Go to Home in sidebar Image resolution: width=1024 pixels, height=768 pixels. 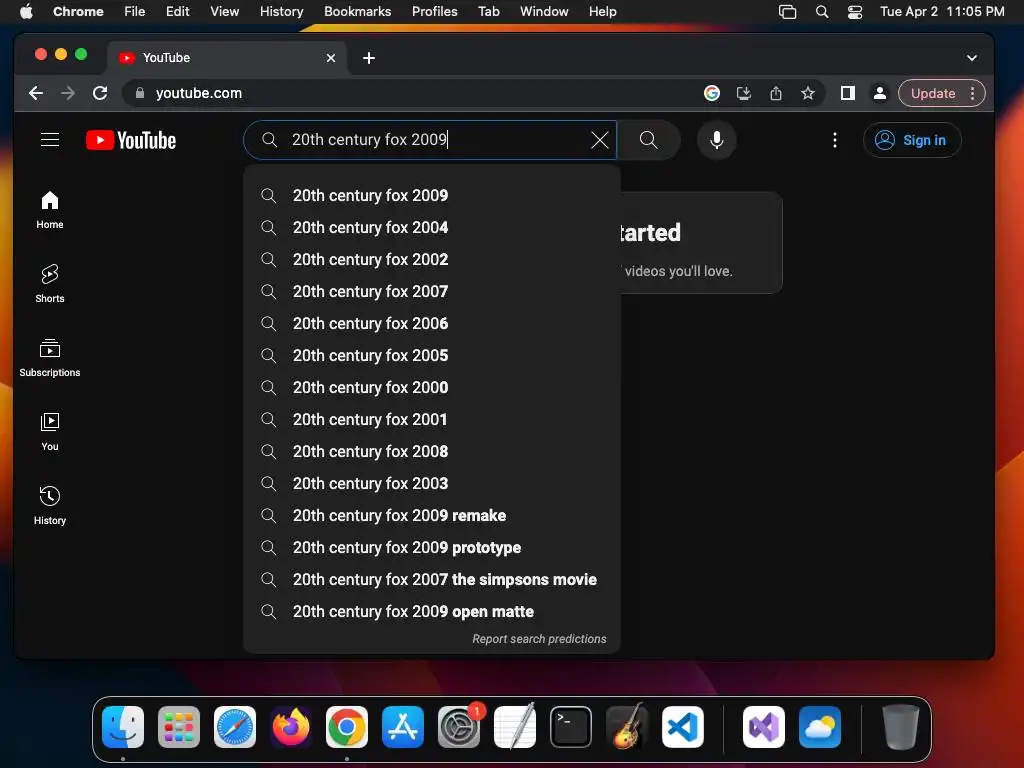click(50, 210)
